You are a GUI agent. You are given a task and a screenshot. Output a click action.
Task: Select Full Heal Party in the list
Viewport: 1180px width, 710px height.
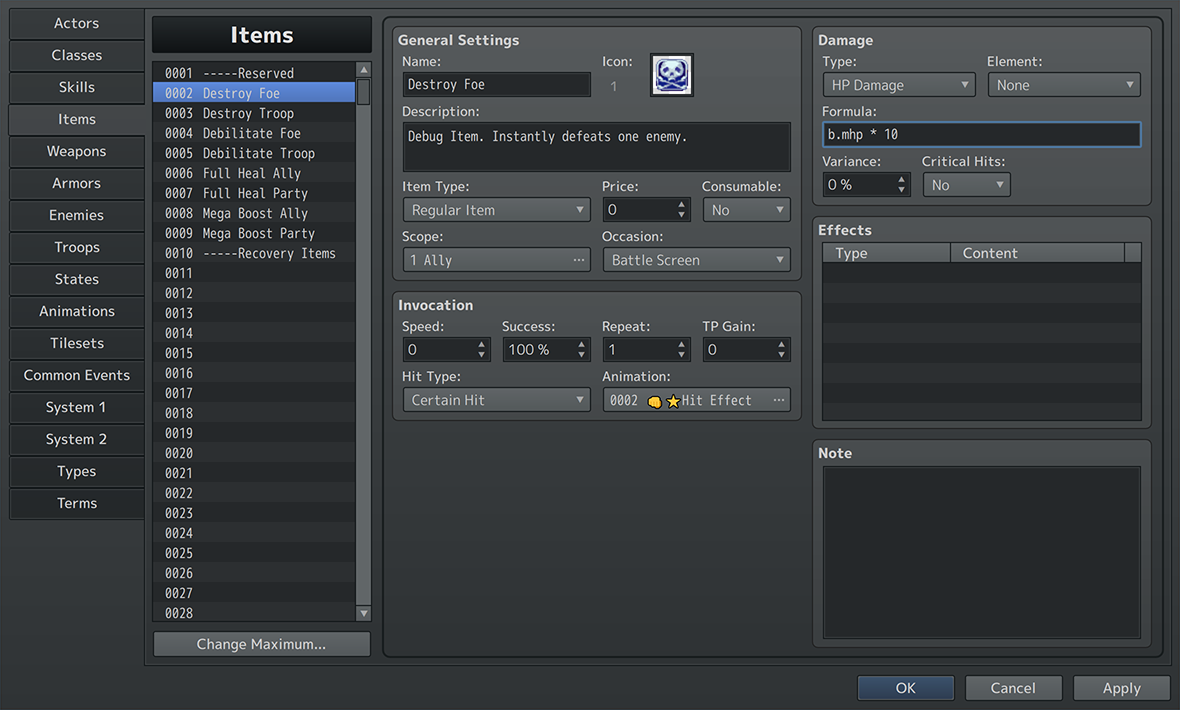pos(255,193)
